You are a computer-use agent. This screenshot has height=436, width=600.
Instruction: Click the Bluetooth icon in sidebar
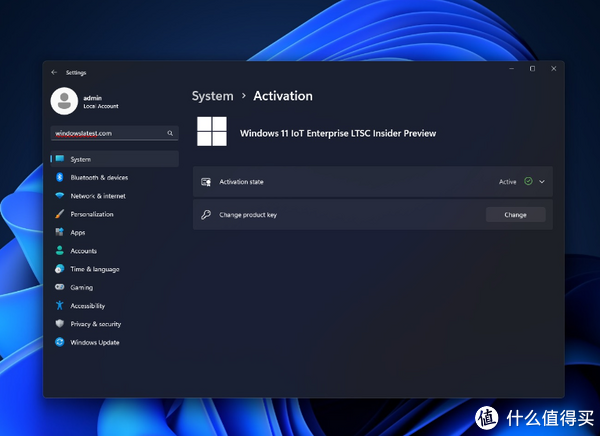click(60, 177)
